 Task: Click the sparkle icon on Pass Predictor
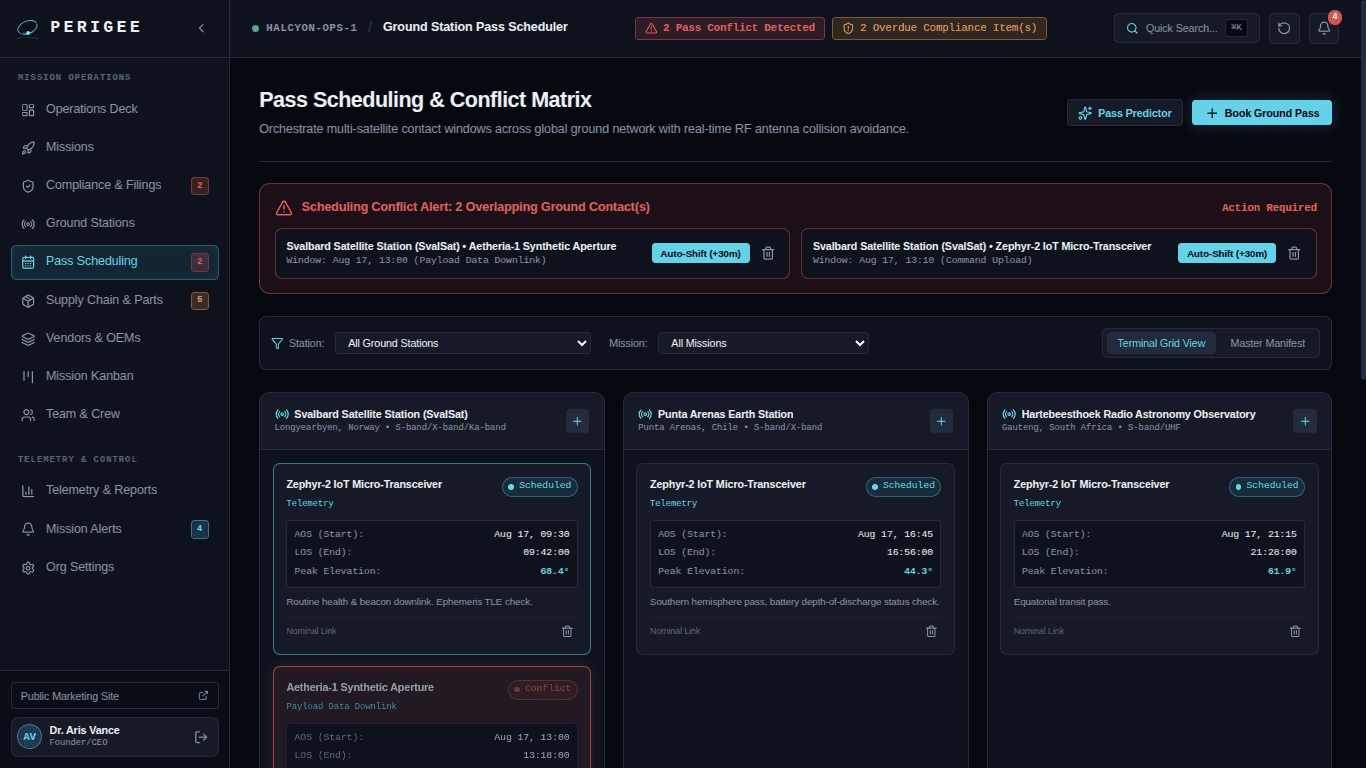tap(1085, 113)
